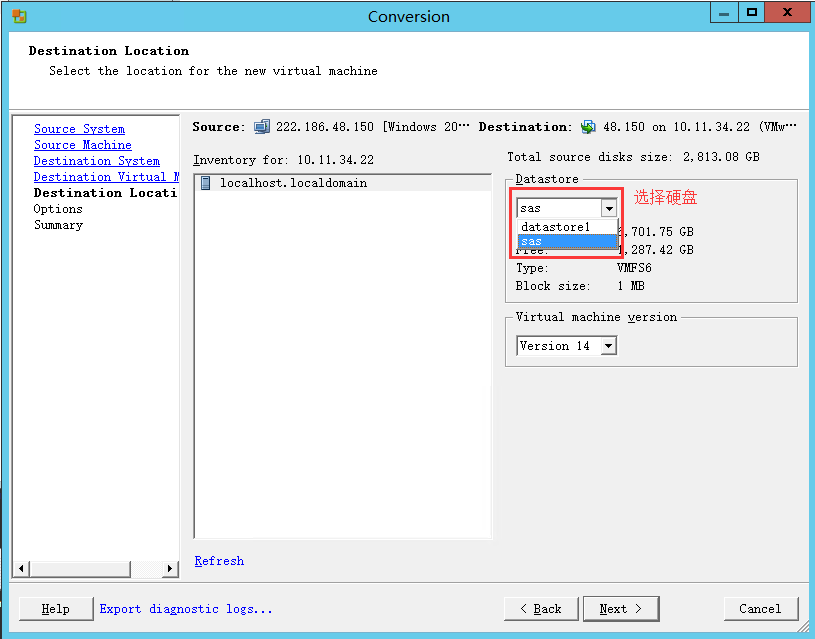Click left arrow of steps scrollbar
Image resolution: width=815 pixels, height=639 pixels.
(21, 569)
